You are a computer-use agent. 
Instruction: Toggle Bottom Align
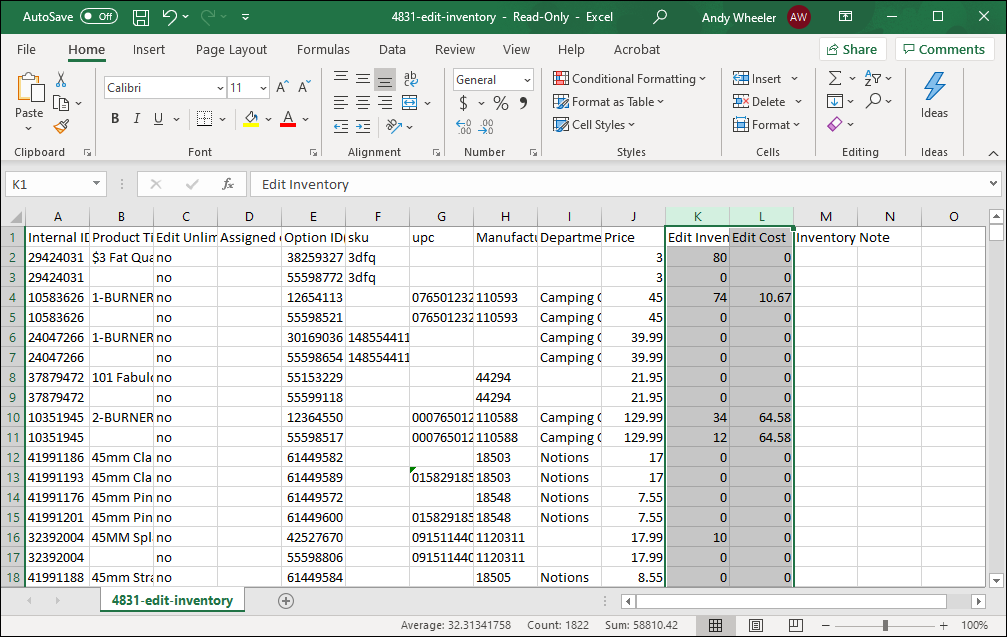pyautogui.click(x=385, y=80)
